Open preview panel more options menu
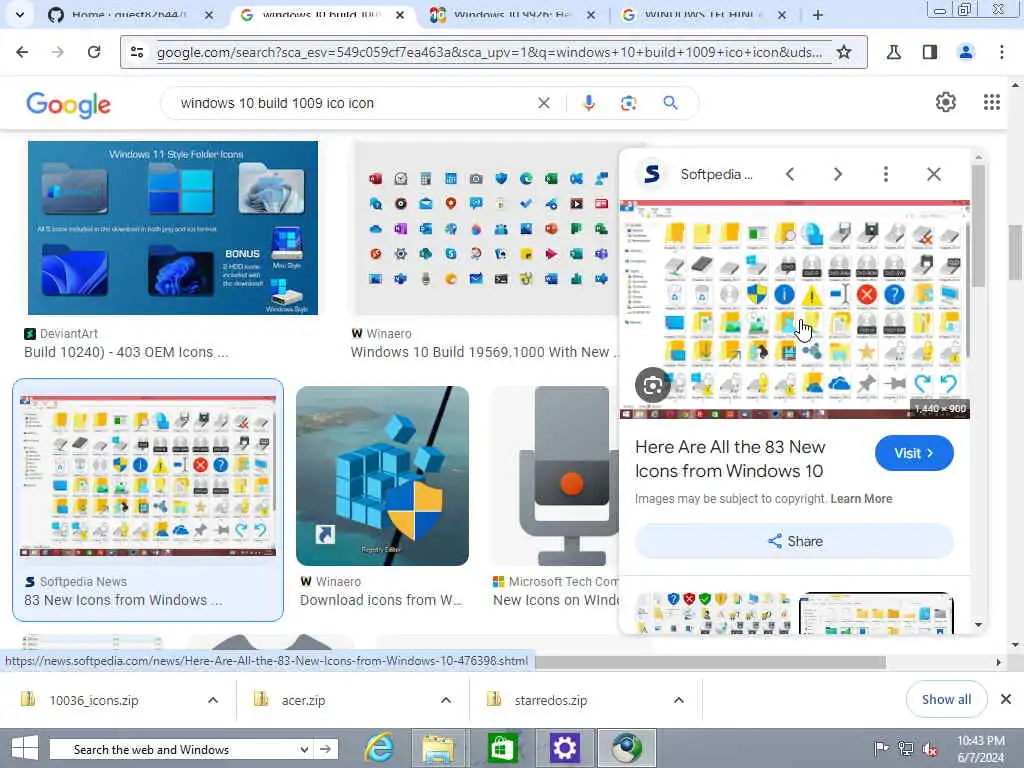Viewport: 1024px width, 768px height. click(x=886, y=174)
